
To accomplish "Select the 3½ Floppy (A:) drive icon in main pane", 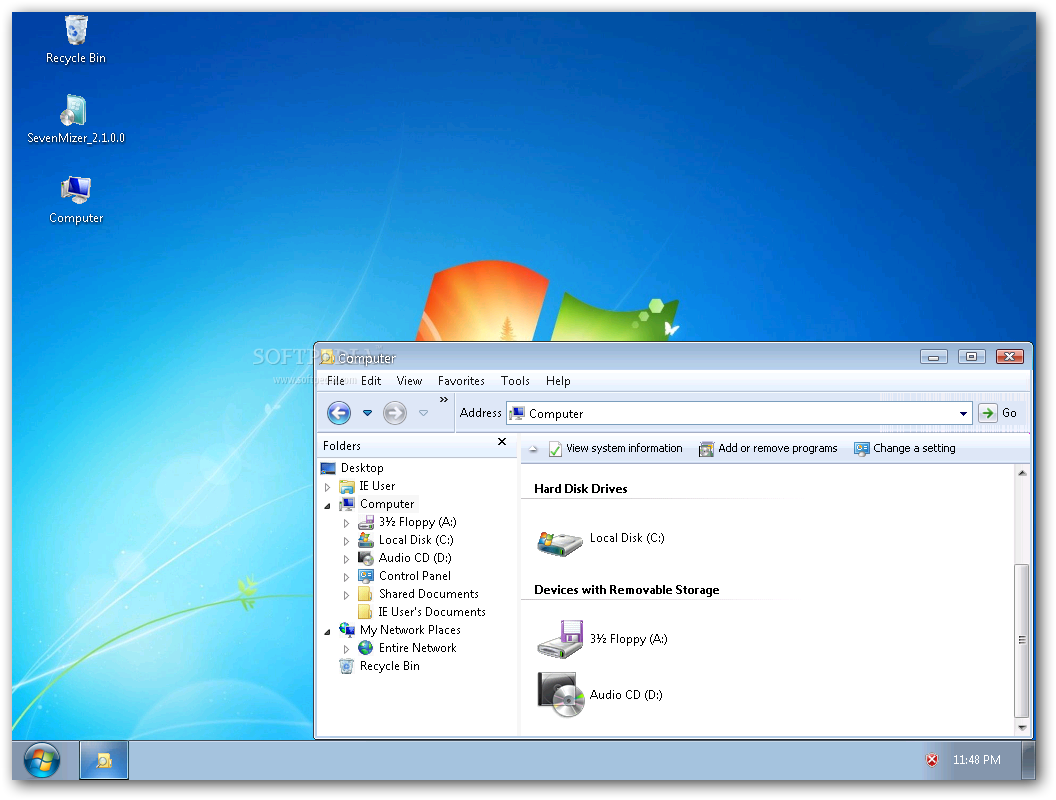I will click(560, 639).
